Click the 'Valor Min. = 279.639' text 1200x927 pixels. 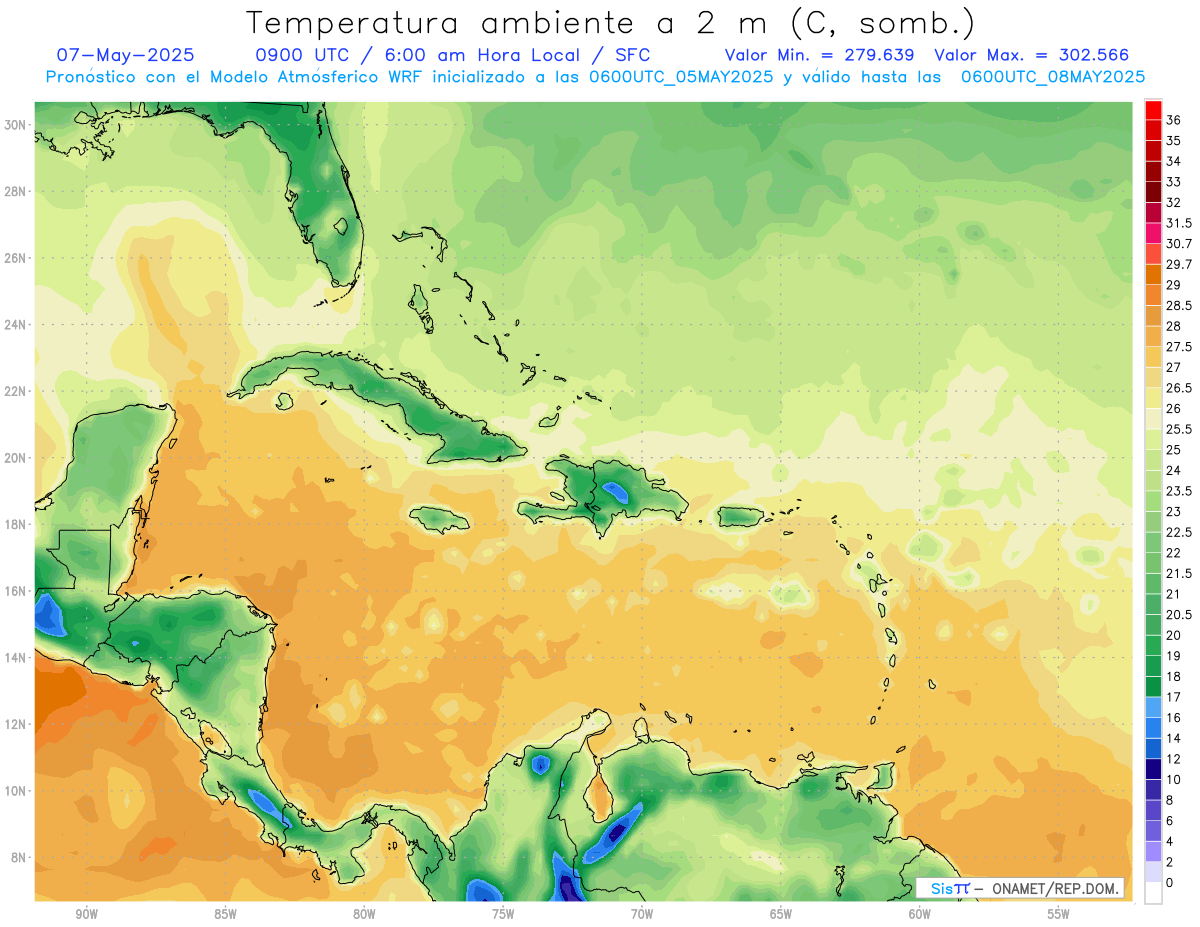pos(820,55)
